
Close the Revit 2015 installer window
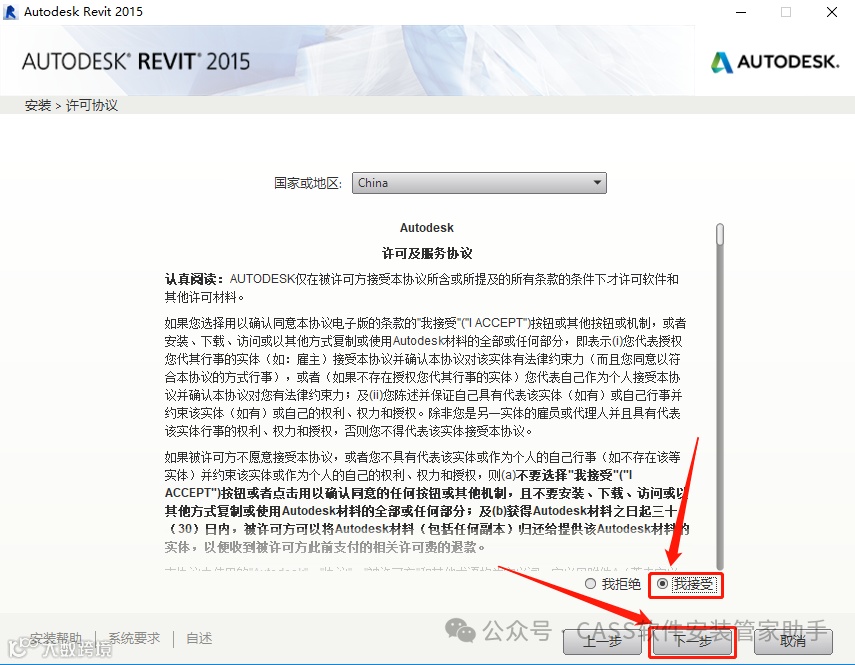click(x=832, y=12)
